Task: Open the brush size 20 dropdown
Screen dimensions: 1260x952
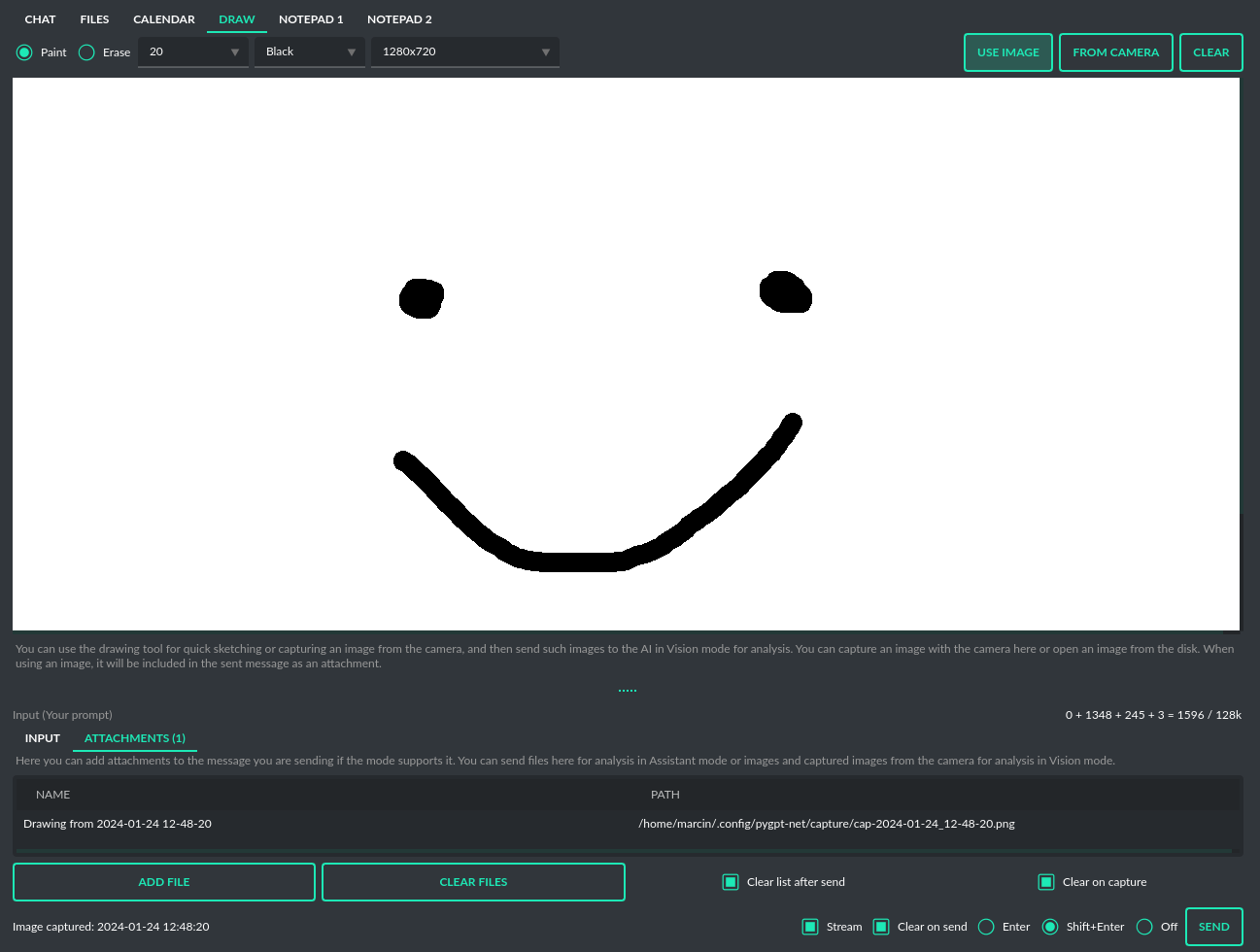Action: pos(193,52)
